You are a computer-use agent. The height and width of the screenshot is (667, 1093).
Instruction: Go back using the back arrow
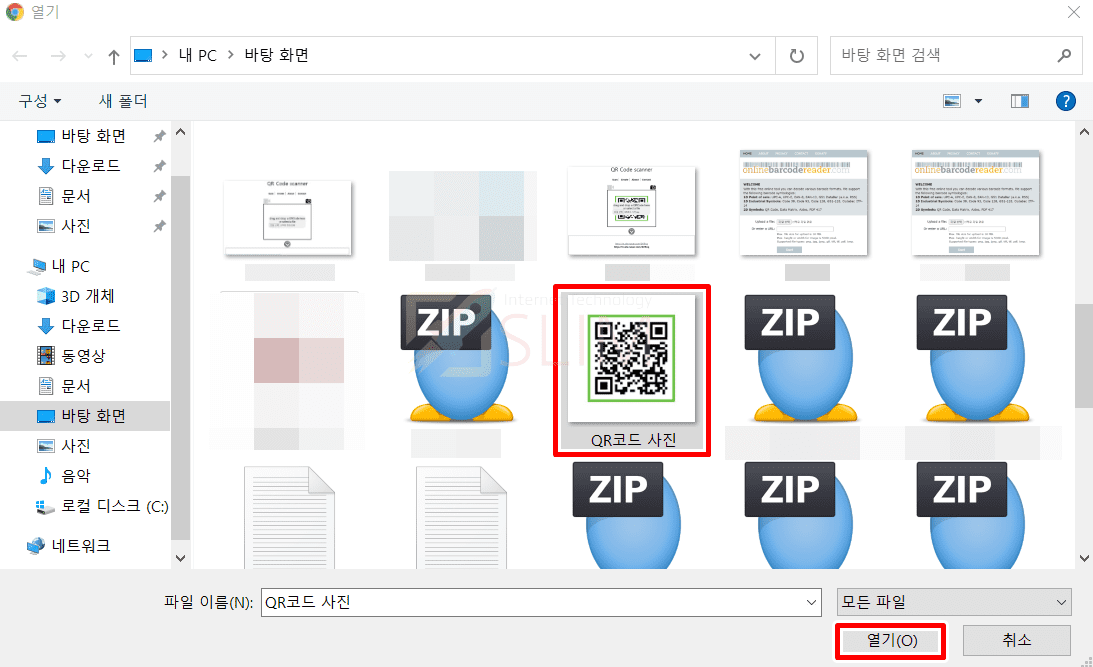(20, 56)
